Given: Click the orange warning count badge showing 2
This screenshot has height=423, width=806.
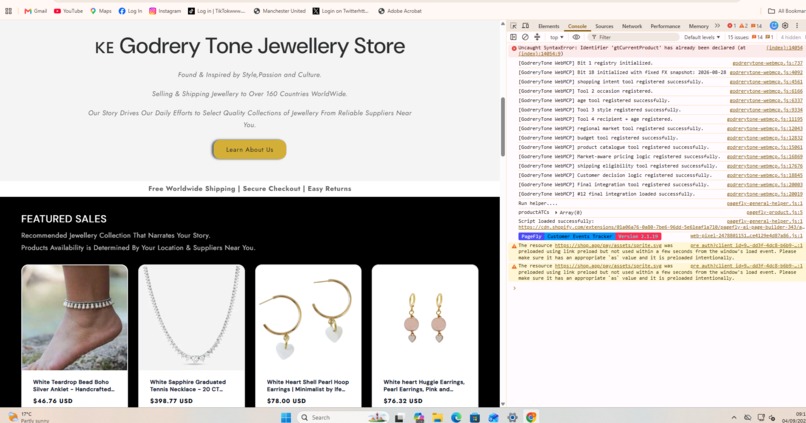Looking at the screenshot, I should [743, 26].
